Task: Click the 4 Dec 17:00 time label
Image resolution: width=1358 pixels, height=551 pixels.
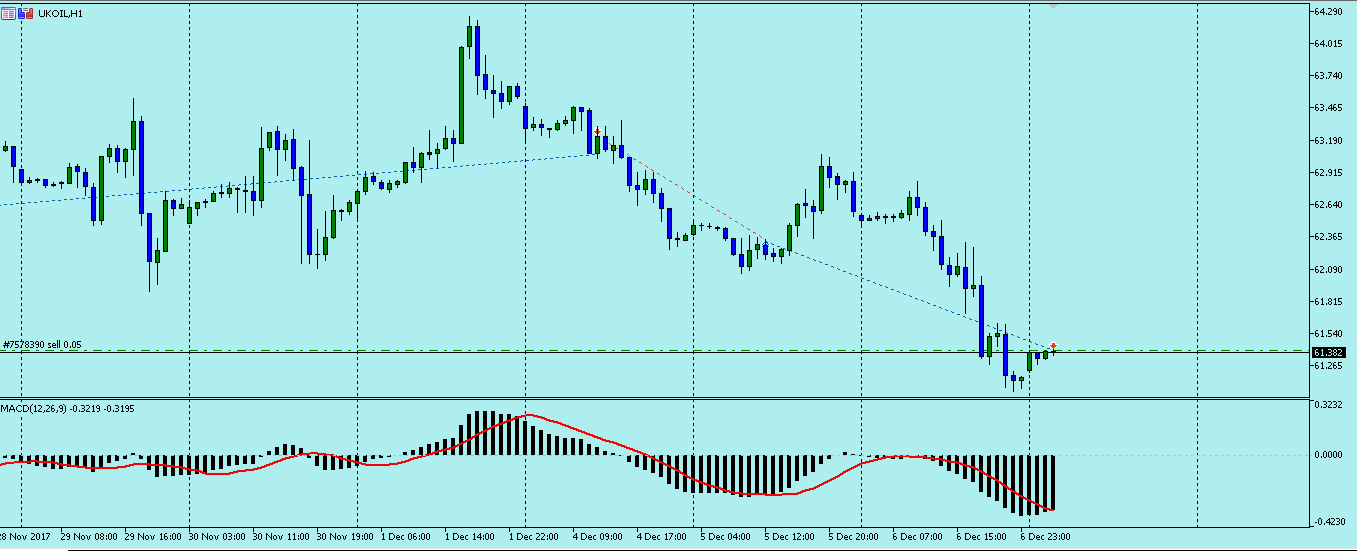Action: pos(663,537)
